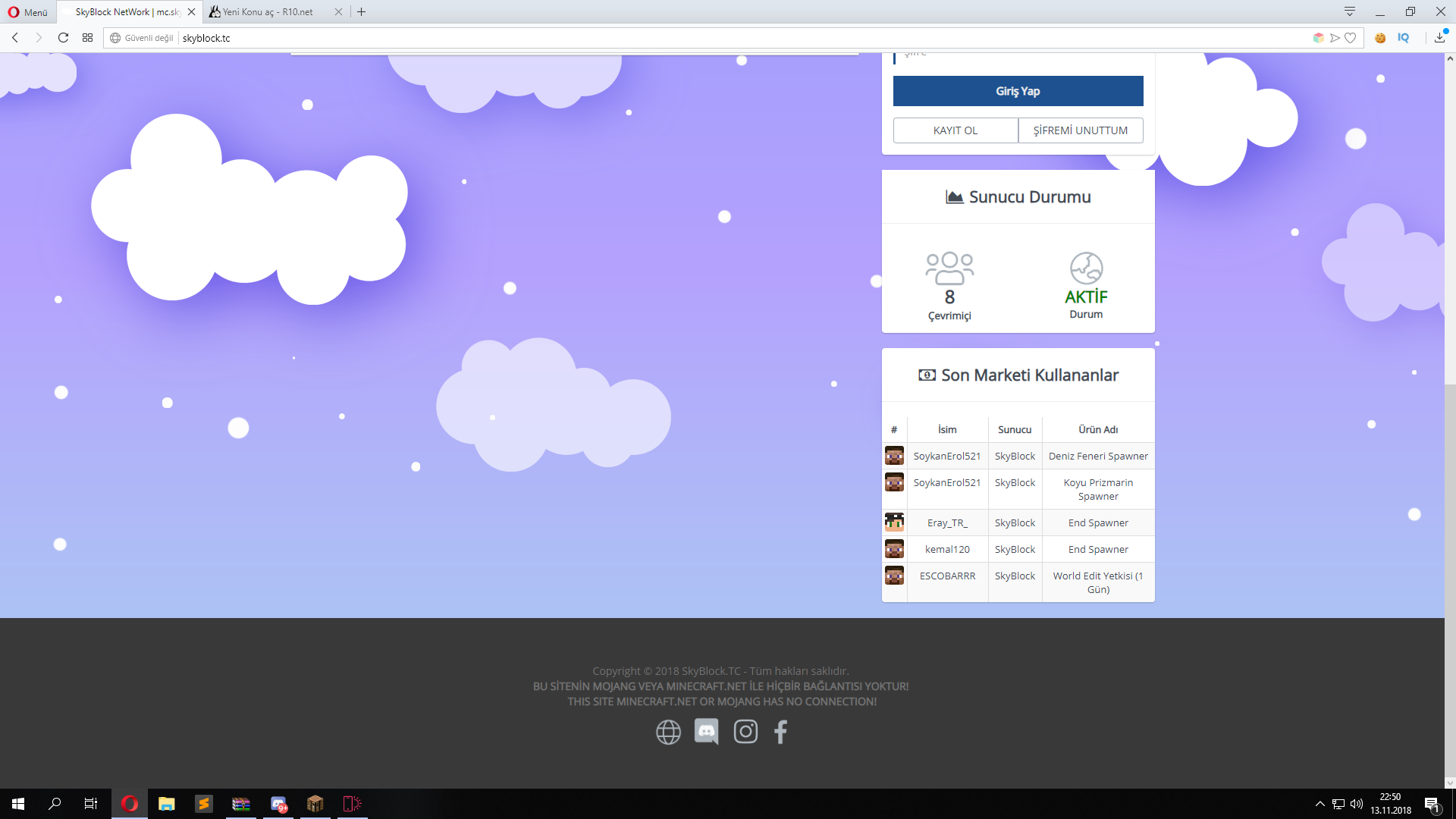Click ESCOBARRR player avatar
Viewport: 1456px width, 819px height.
894,576
